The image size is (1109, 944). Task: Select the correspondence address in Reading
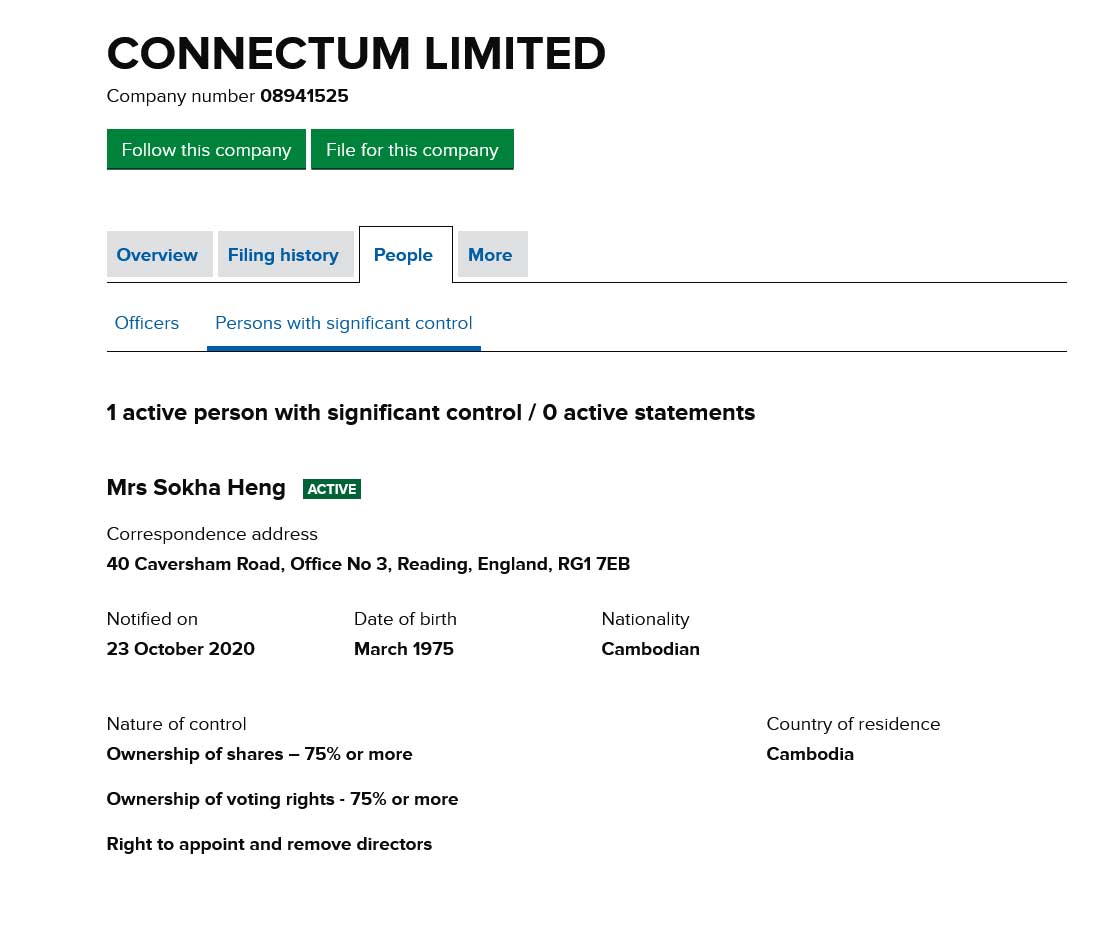click(x=368, y=564)
